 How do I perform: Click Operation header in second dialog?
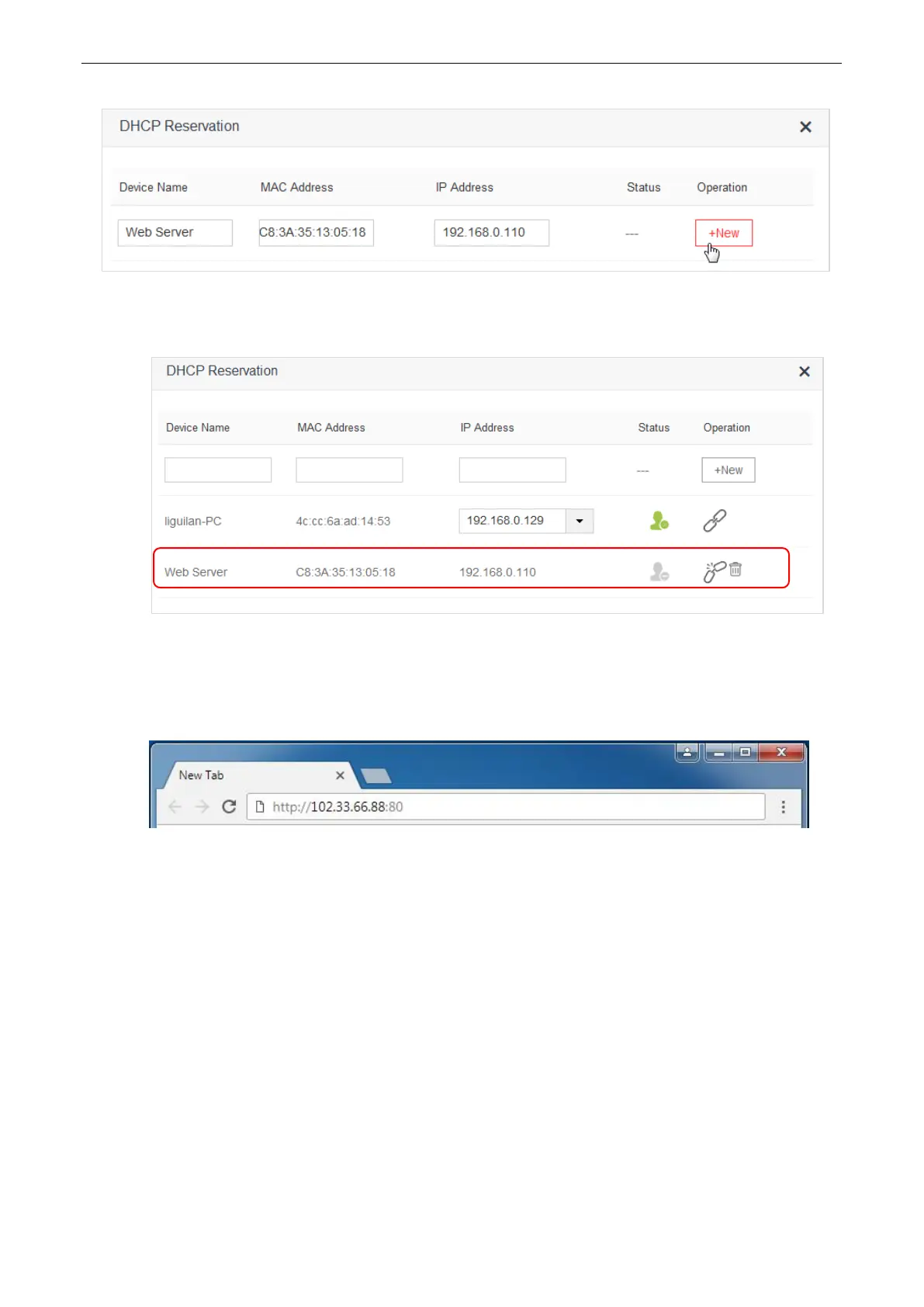[x=726, y=428]
